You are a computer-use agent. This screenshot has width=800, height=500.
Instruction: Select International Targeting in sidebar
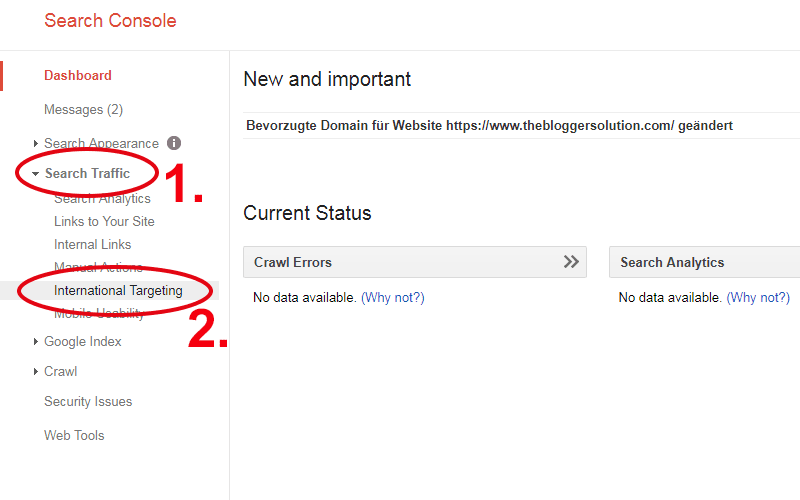click(118, 290)
